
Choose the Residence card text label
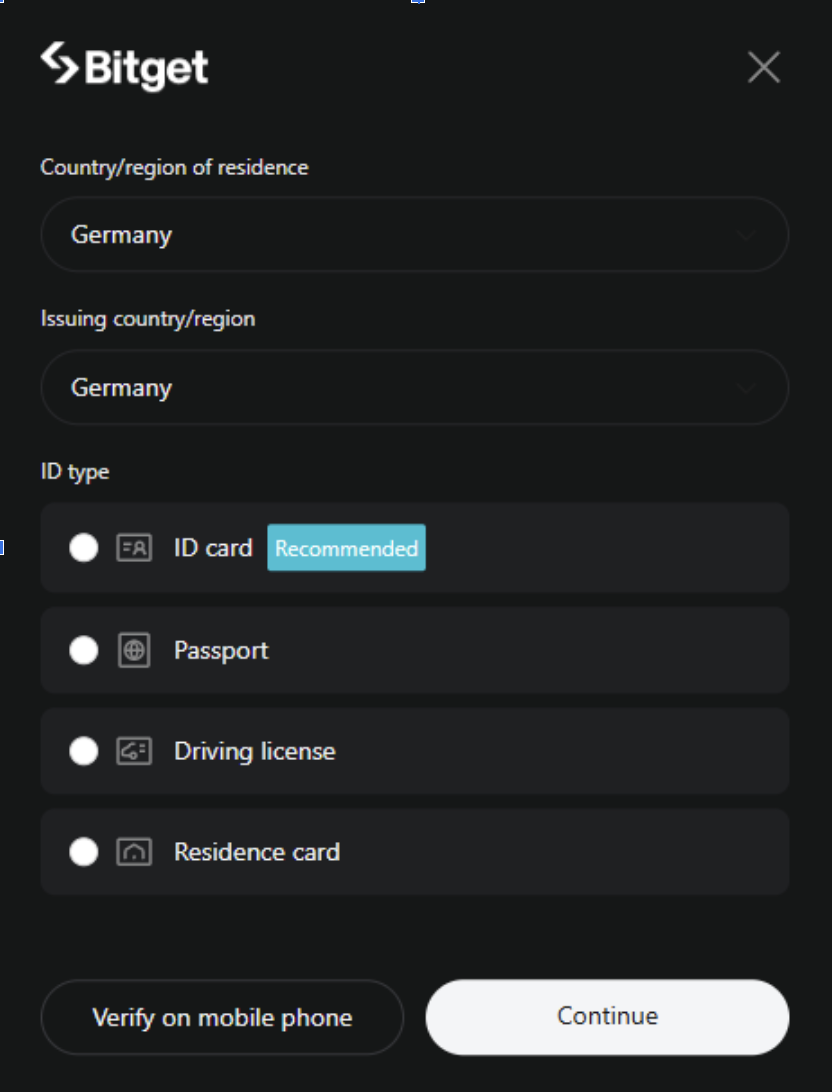point(257,852)
